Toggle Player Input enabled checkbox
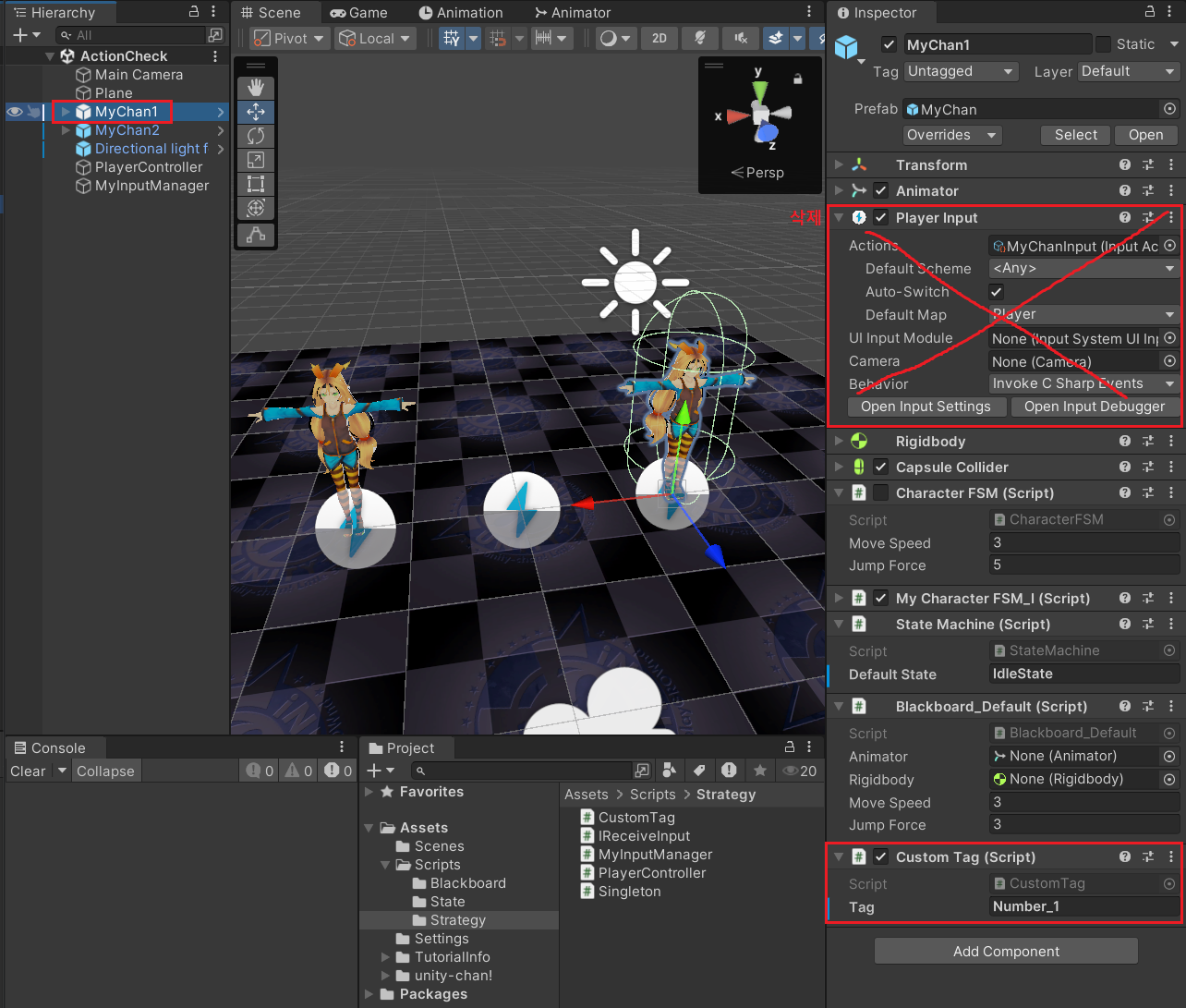The image size is (1186, 1008). [880, 217]
